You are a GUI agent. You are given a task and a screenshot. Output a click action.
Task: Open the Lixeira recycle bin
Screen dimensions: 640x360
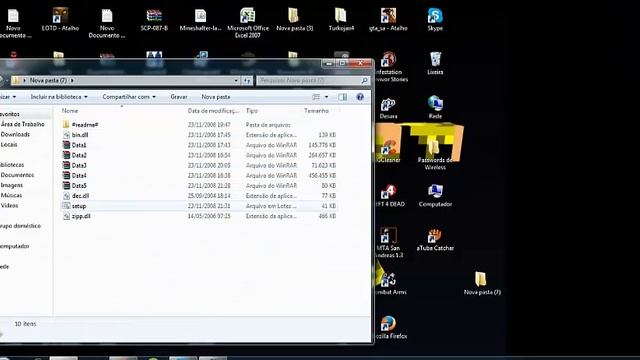435,63
